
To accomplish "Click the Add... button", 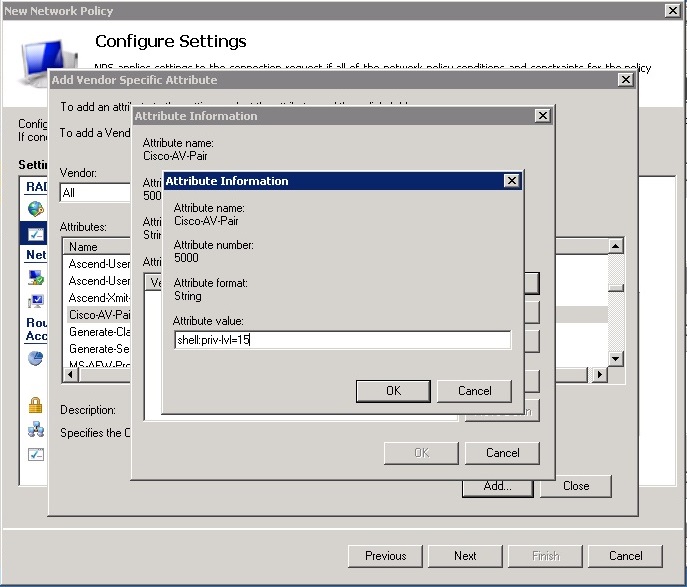I will click(497, 486).
